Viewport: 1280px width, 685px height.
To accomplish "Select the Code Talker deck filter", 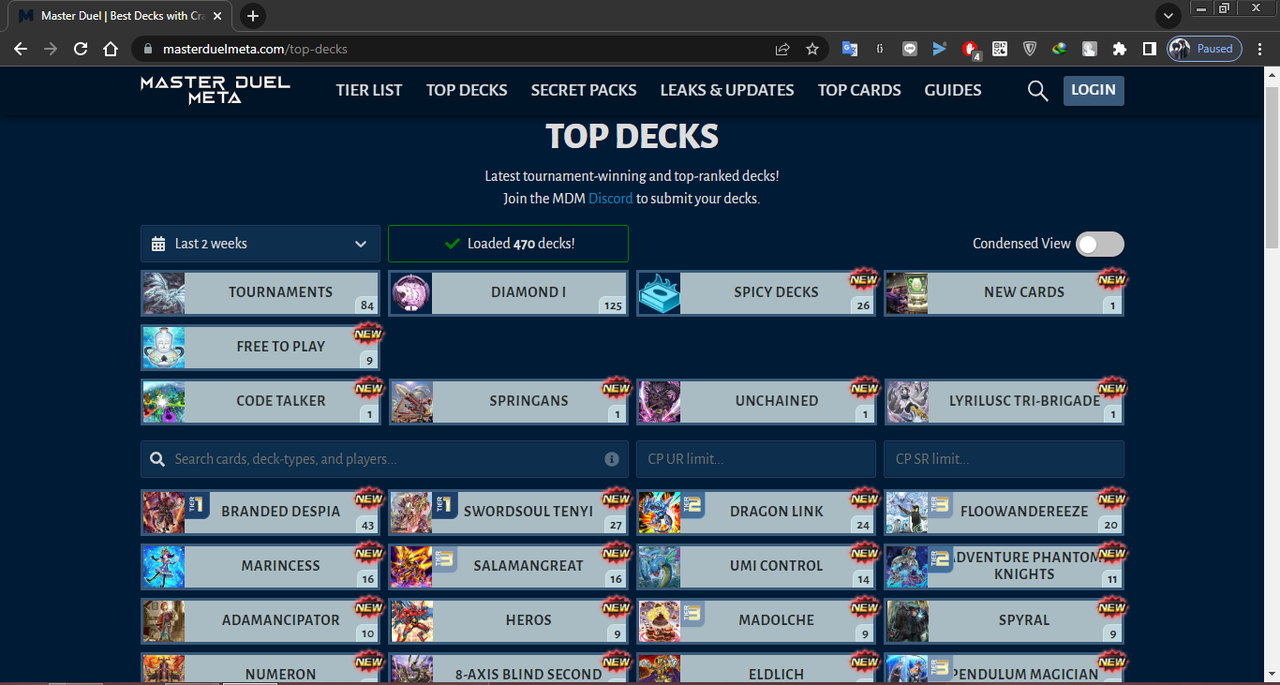I will point(260,401).
